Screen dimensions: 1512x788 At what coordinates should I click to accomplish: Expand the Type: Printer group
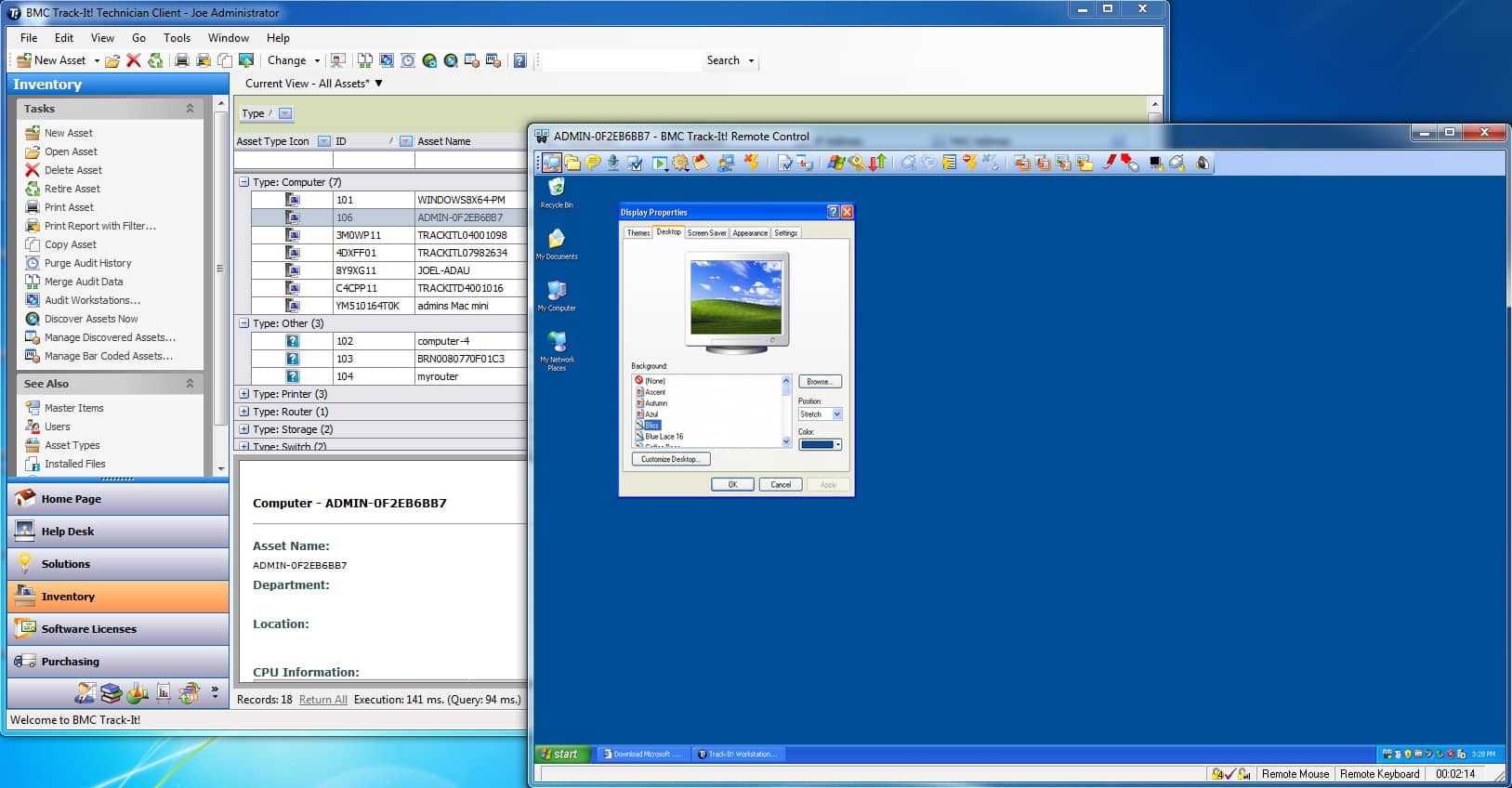tap(243, 394)
